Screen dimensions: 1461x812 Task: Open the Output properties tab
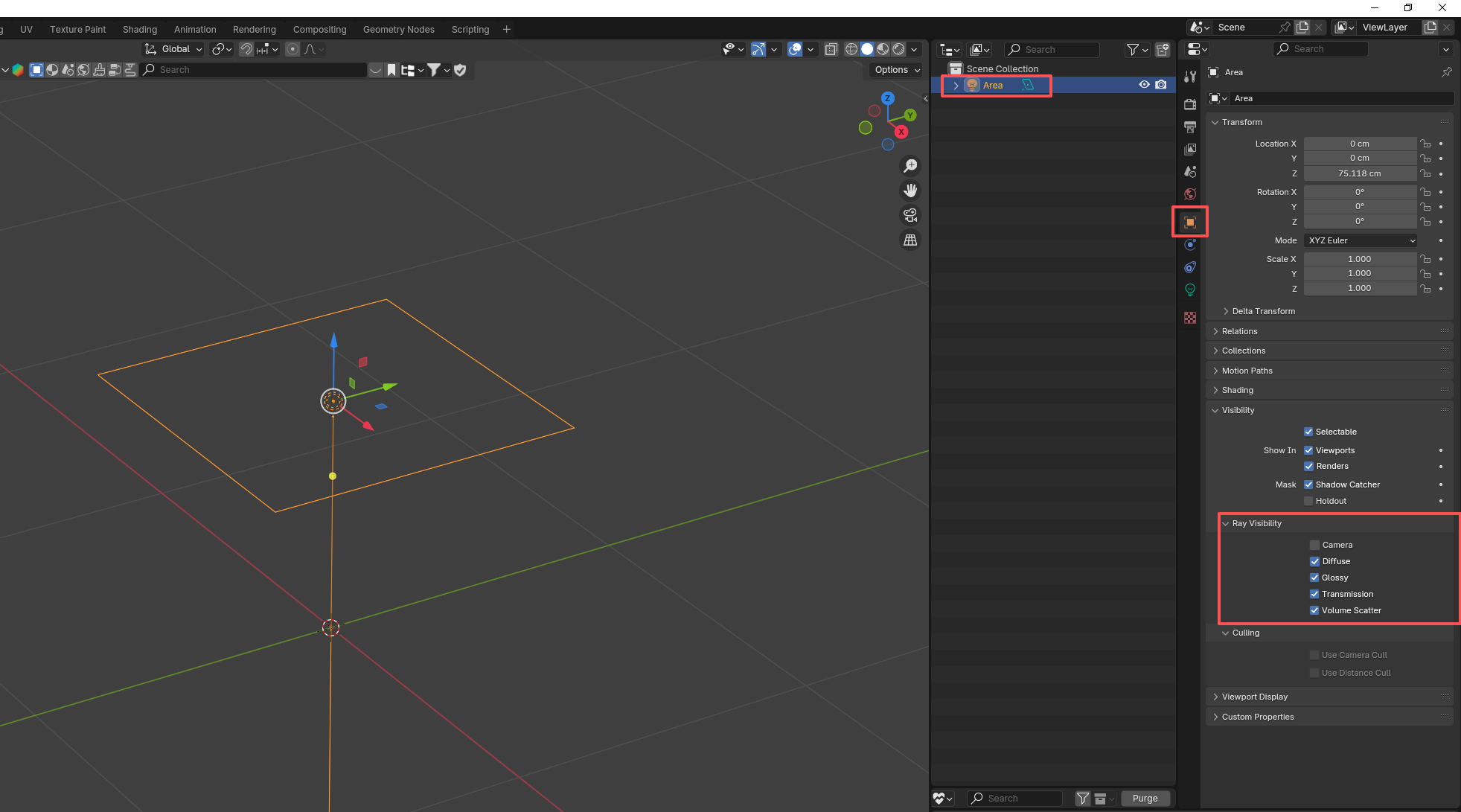(1190, 127)
